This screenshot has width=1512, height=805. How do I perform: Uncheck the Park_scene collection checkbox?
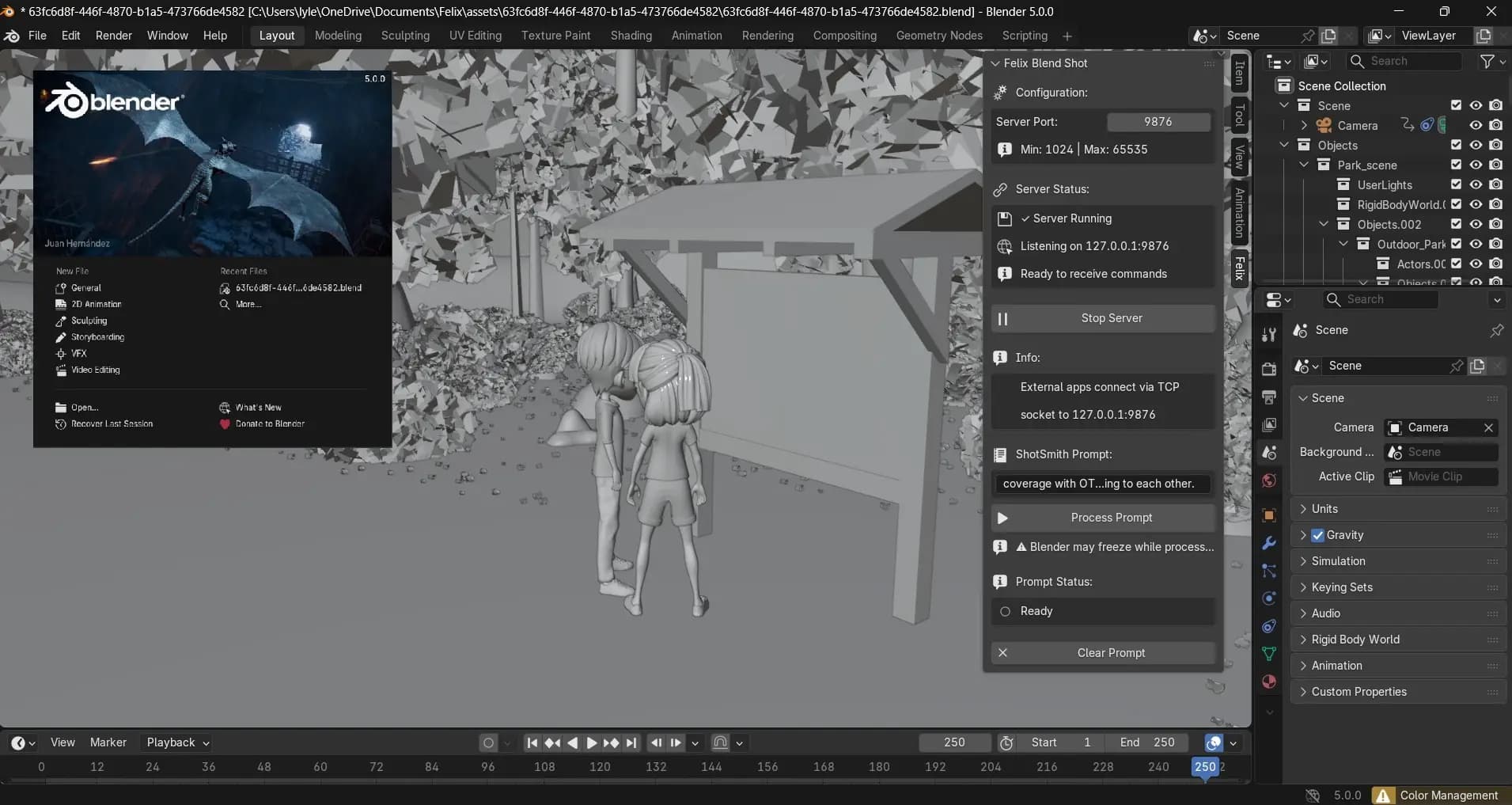pos(1456,165)
